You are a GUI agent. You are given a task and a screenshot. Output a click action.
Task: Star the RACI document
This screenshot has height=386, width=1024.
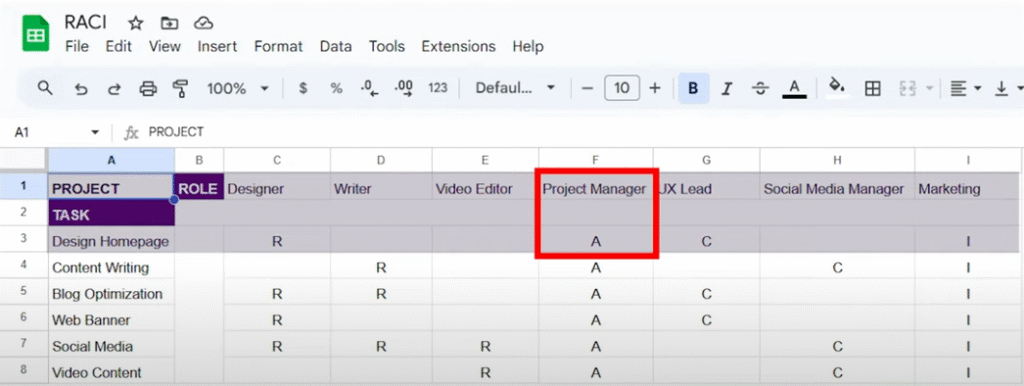click(x=135, y=24)
